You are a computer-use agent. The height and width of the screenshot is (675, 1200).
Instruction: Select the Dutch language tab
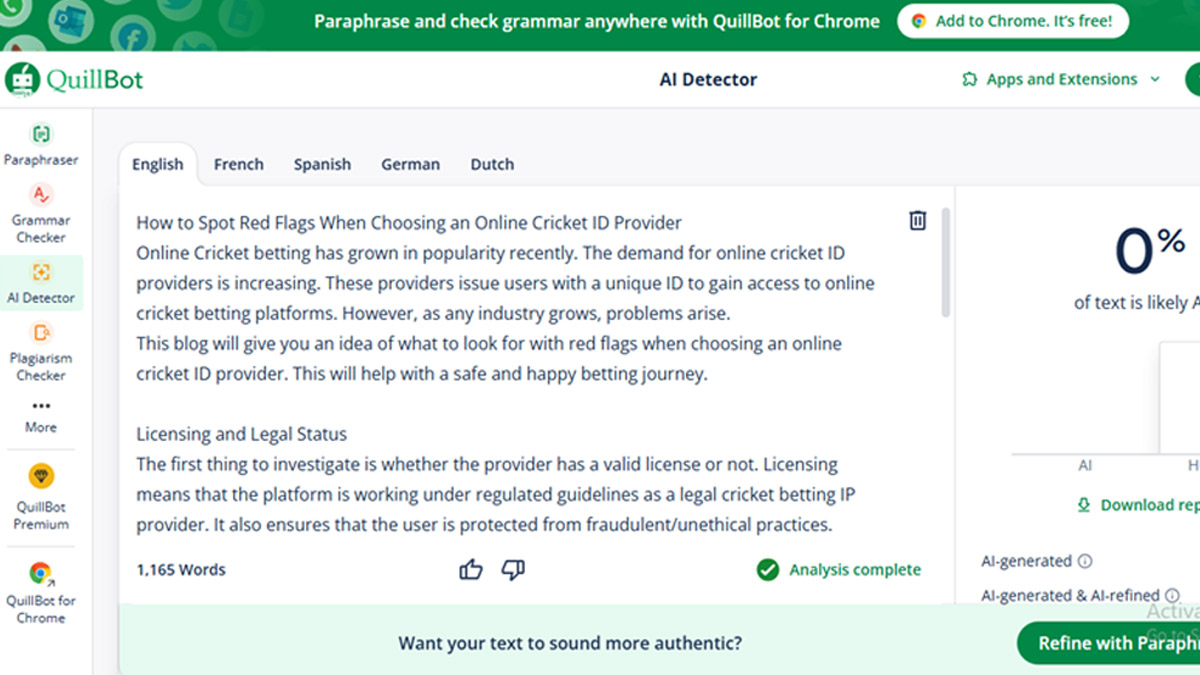coord(492,164)
